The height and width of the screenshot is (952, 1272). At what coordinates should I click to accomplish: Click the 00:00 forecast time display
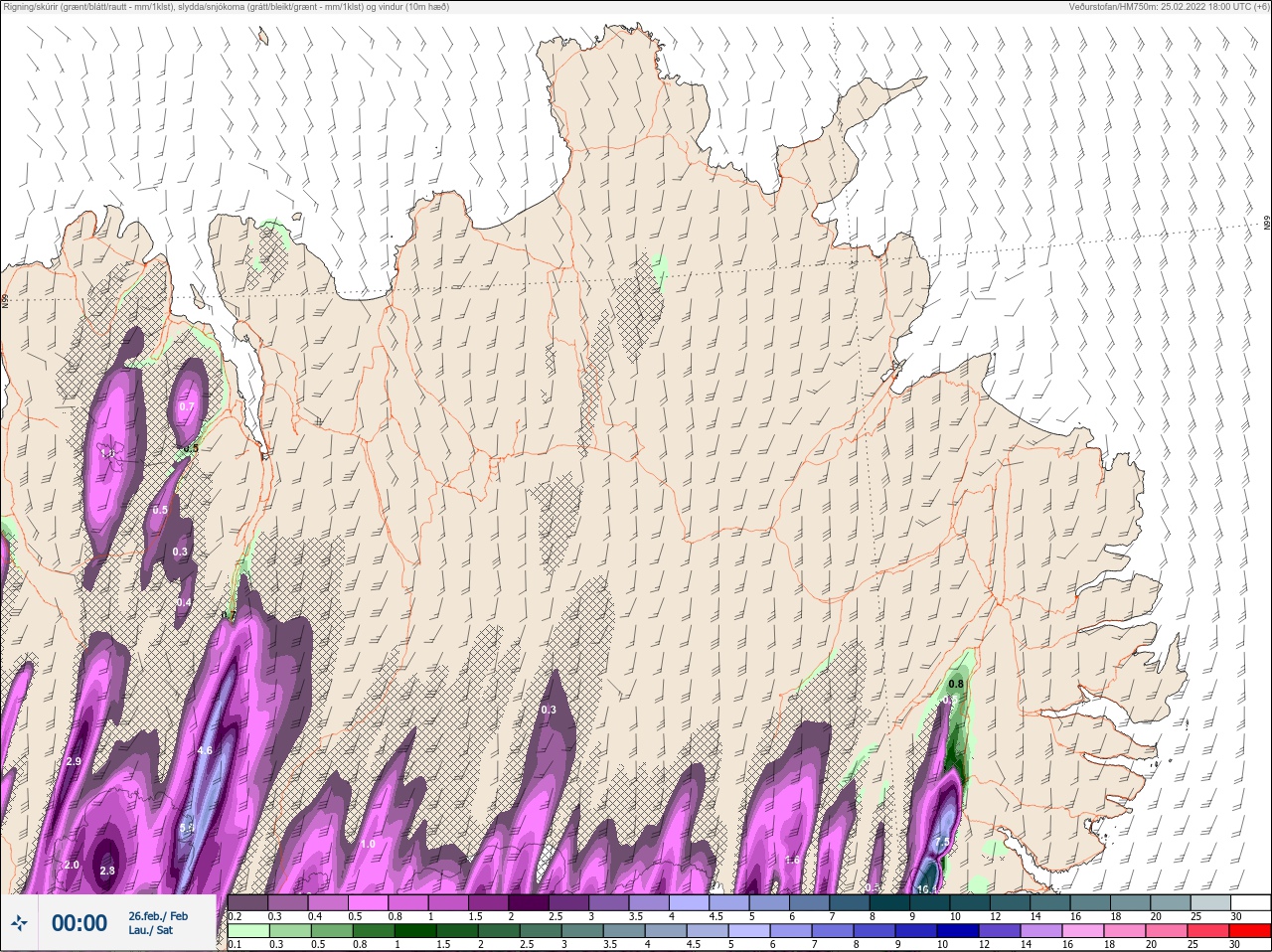click(79, 923)
